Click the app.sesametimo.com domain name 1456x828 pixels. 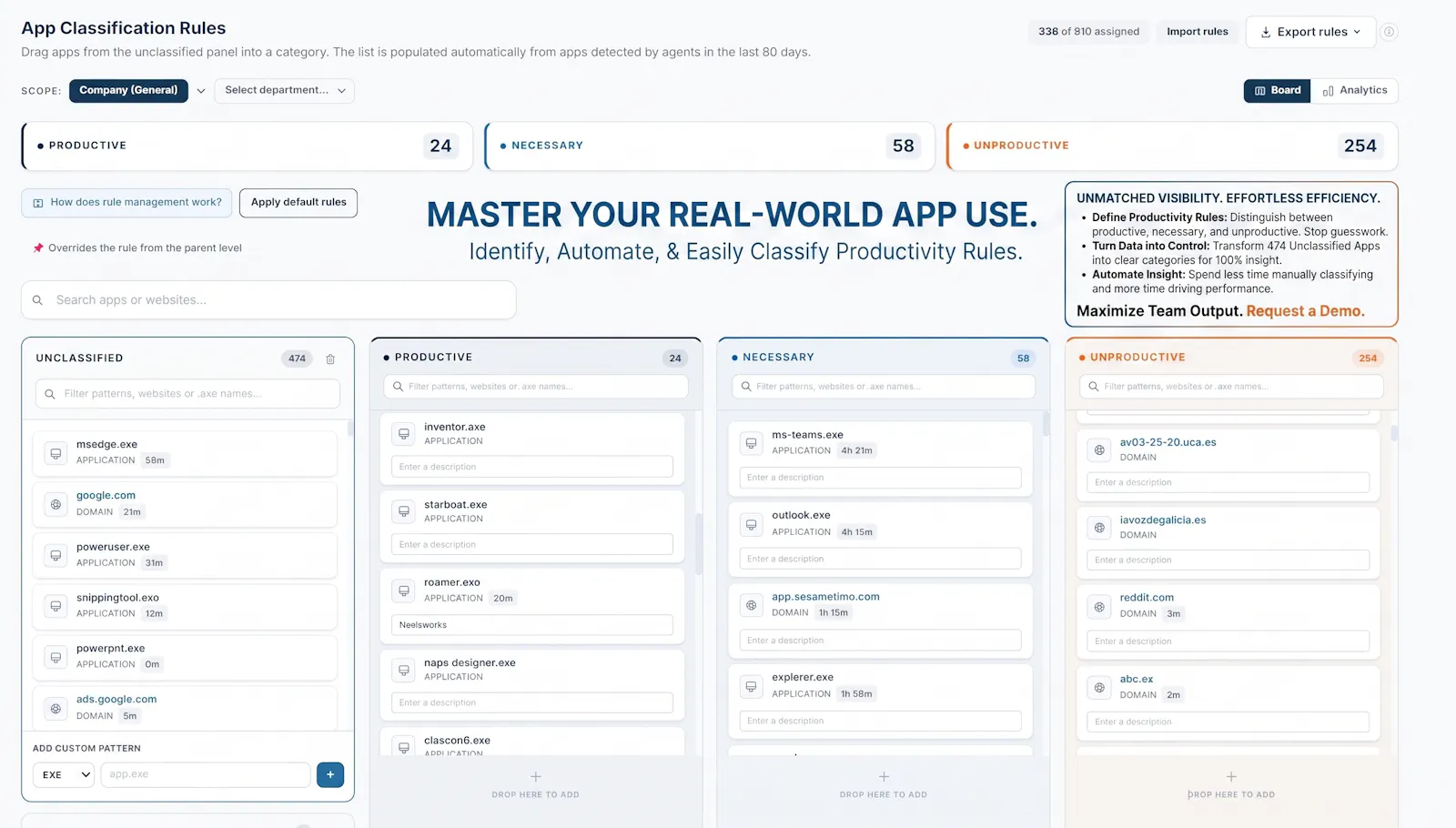(825, 597)
